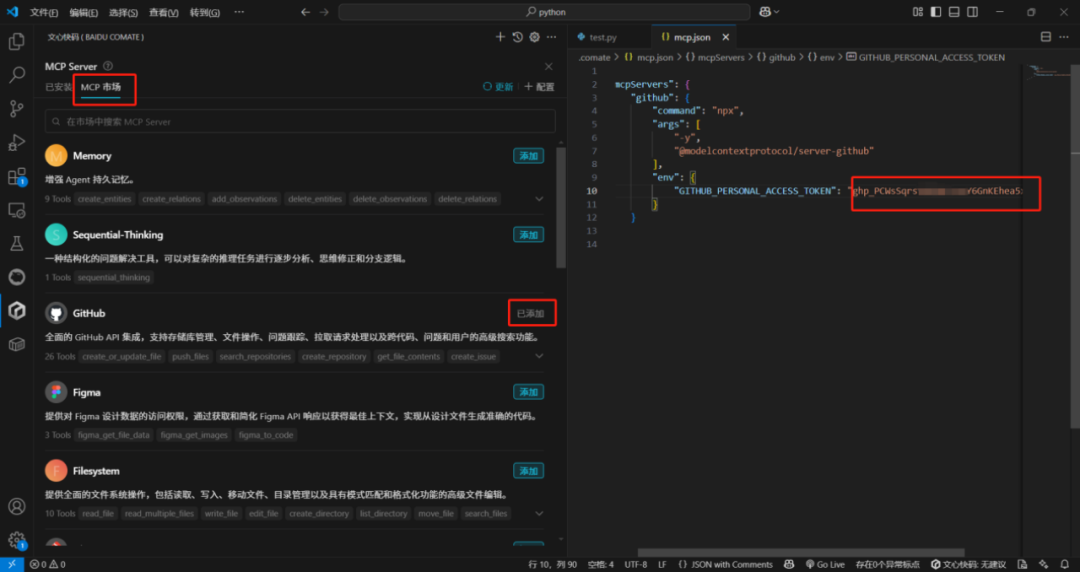Expand the Memory server tool list
Viewport: 1080px width, 572px height.
point(539,199)
